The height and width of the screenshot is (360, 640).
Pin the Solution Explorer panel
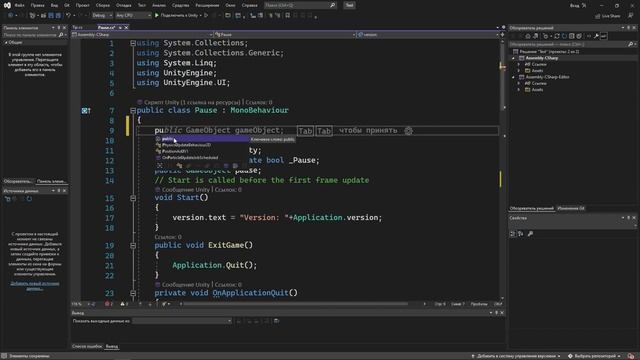pyautogui.click(x=629, y=28)
